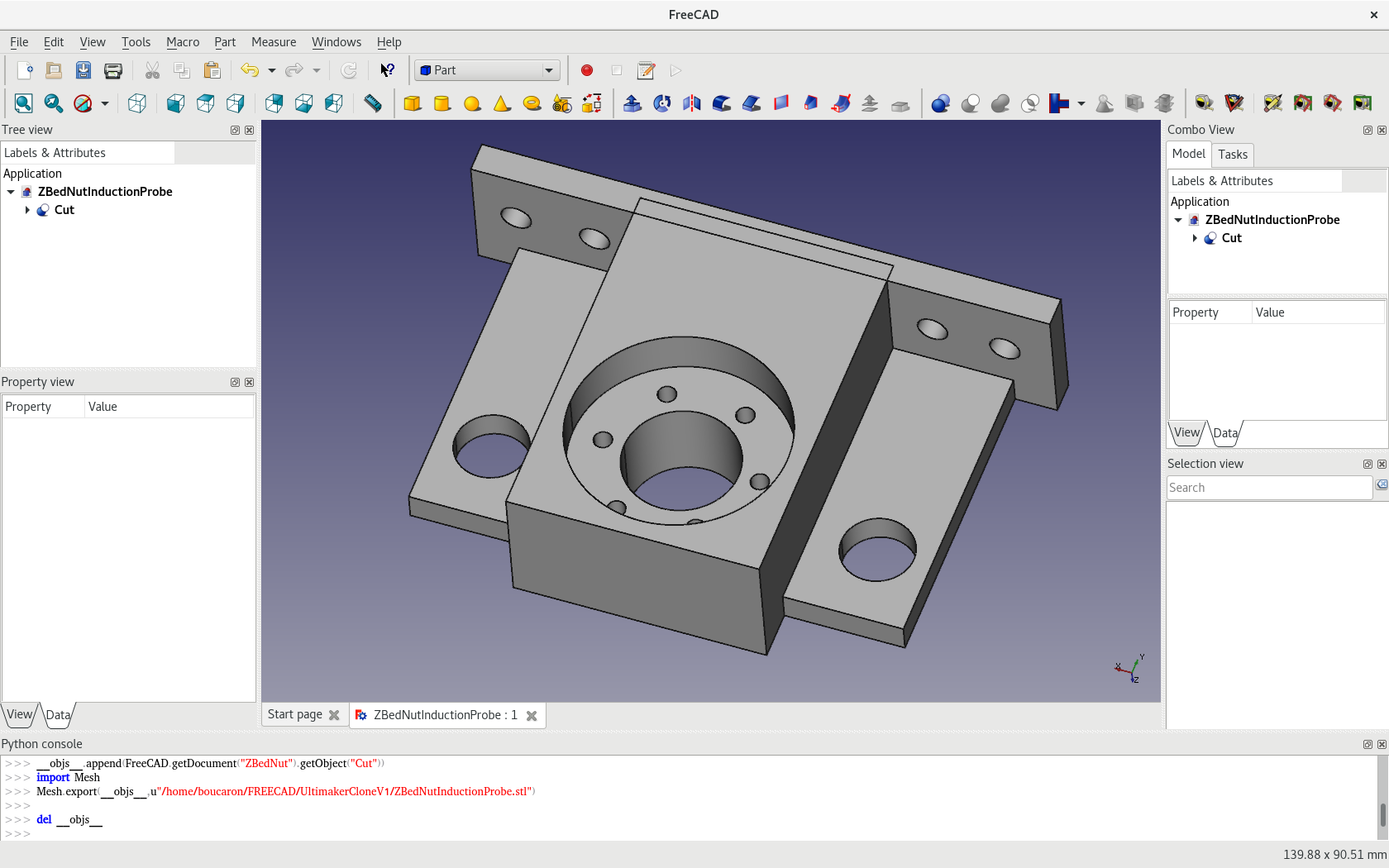Select the Cylinder primitive tool
Screen dimensions: 1389x868
pyautogui.click(x=442, y=103)
